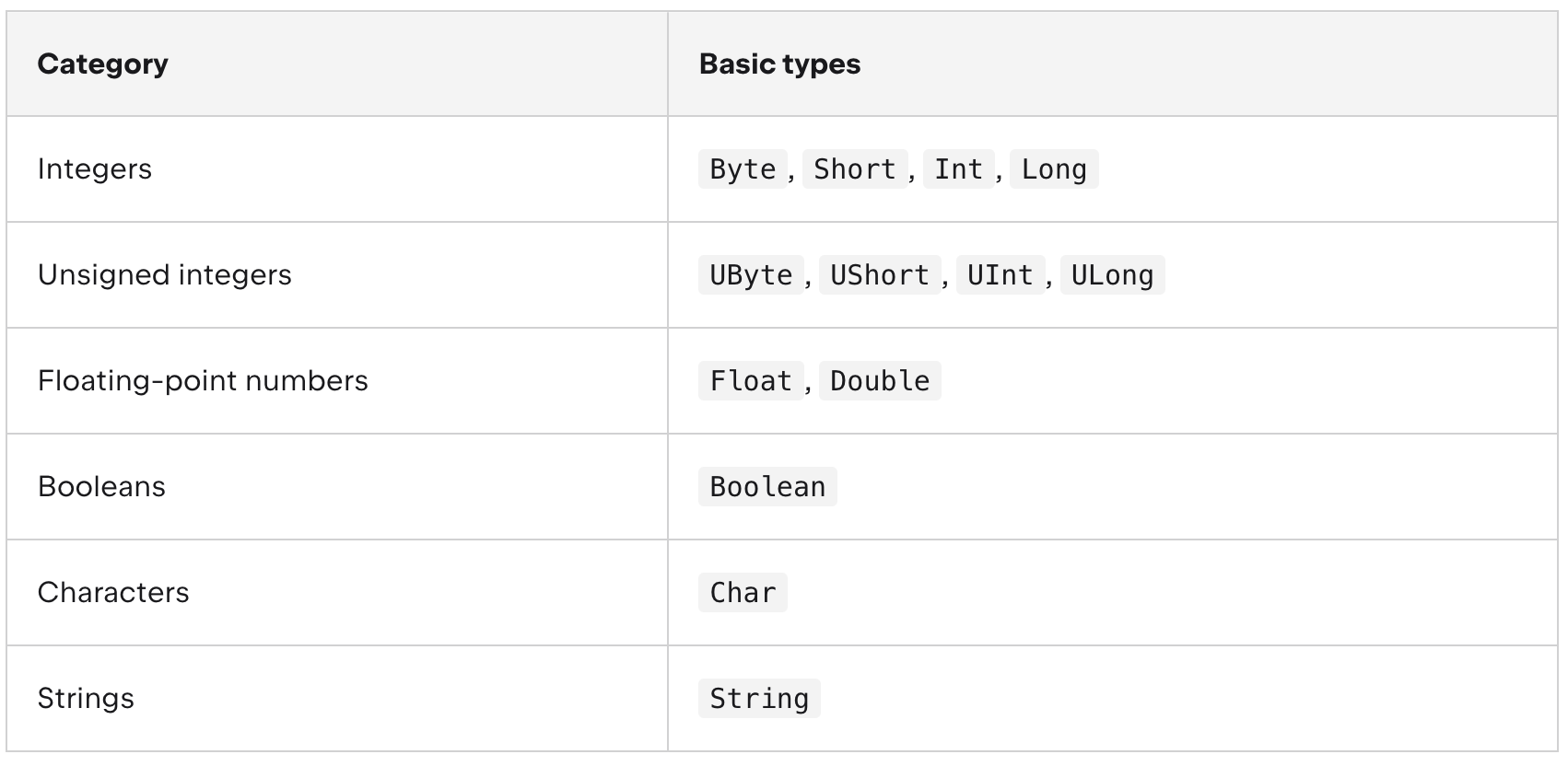This screenshot has height=766, width=1568.
Task: Click the String type code label
Action: [x=759, y=699]
